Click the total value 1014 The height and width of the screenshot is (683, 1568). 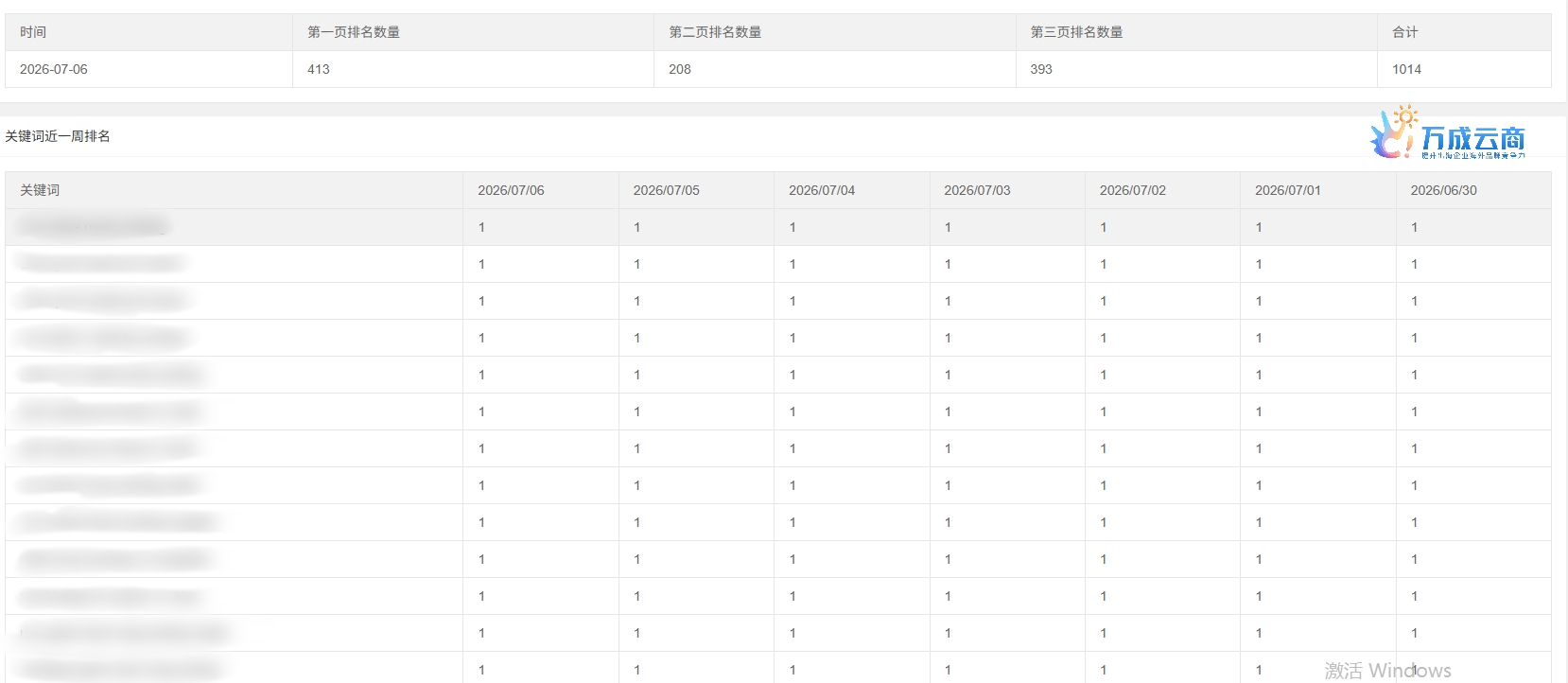click(1406, 69)
